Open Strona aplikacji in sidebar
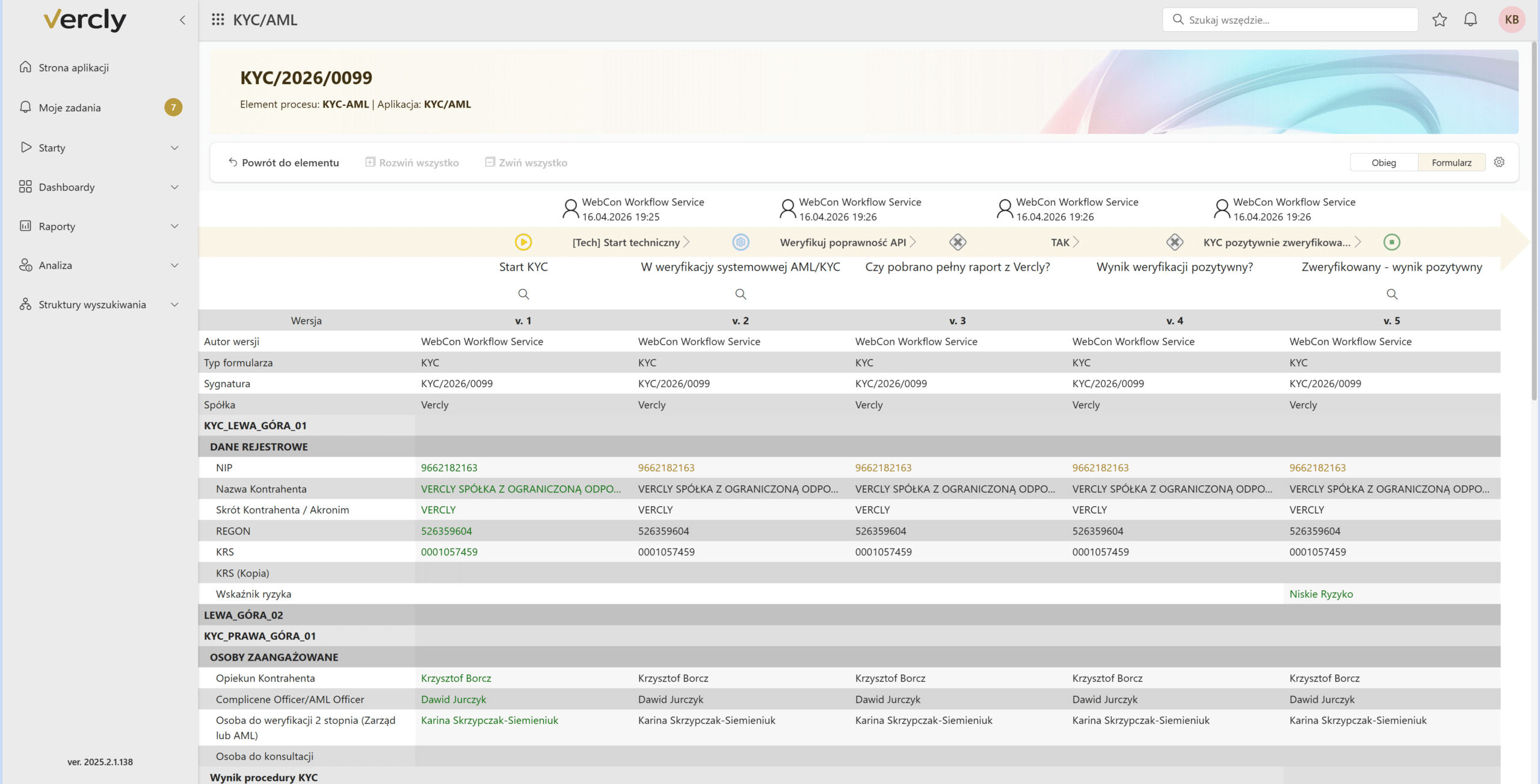1540x784 pixels. click(x=74, y=67)
